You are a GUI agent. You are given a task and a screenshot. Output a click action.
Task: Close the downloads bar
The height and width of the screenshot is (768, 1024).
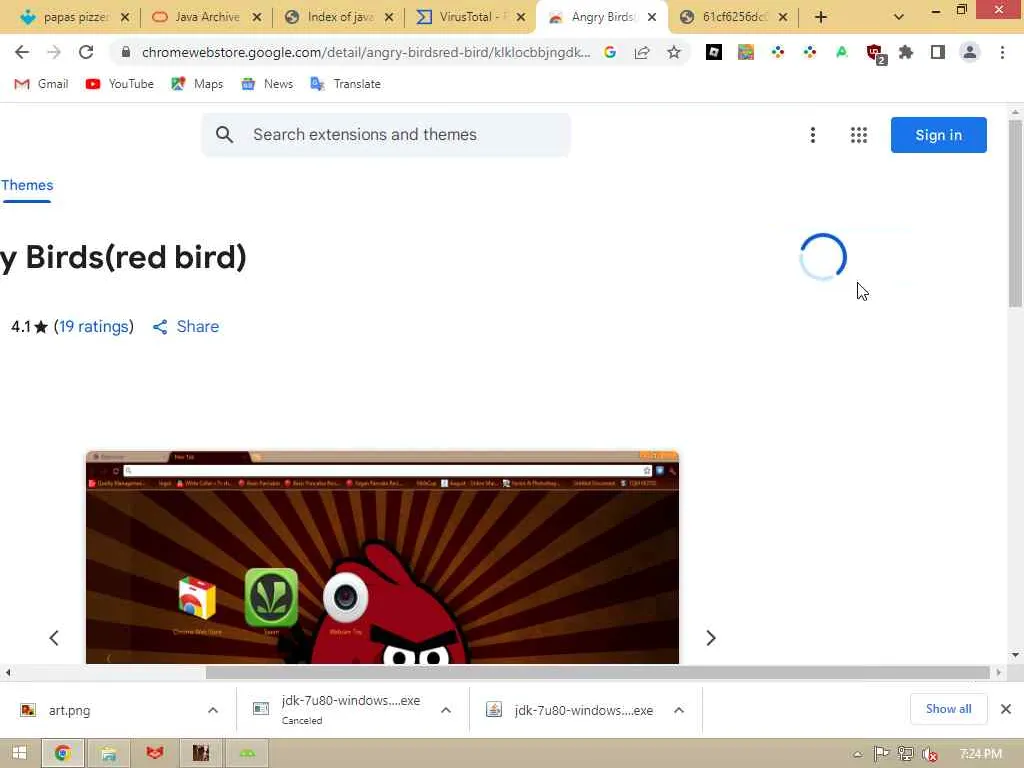tap(1006, 709)
